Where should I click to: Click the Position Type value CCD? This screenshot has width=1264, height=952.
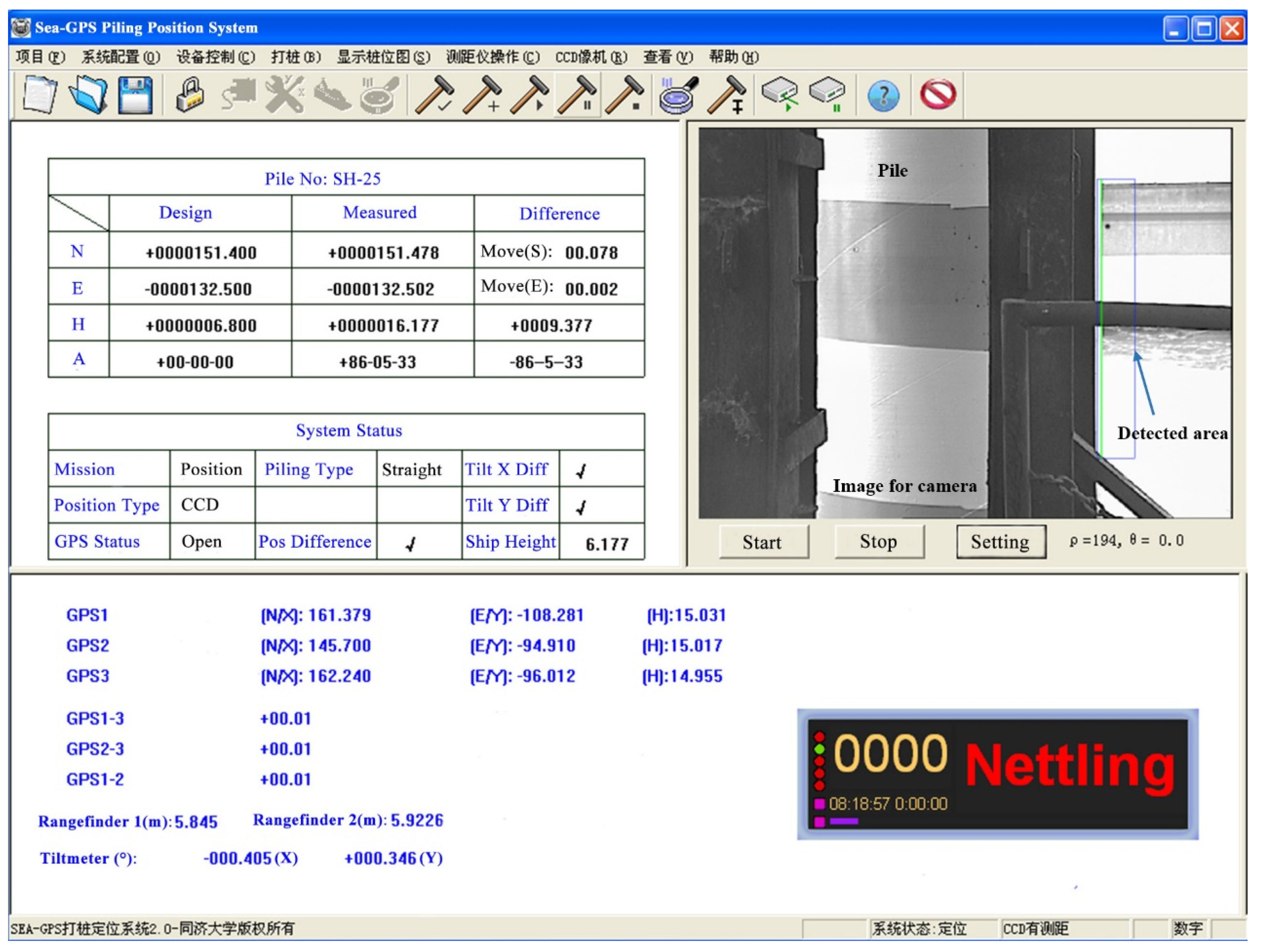(x=200, y=505)
